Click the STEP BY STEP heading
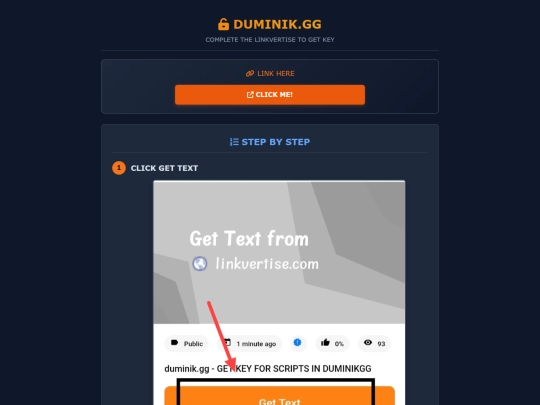Viewport: 540px width, 405px height. coord(276,142)
